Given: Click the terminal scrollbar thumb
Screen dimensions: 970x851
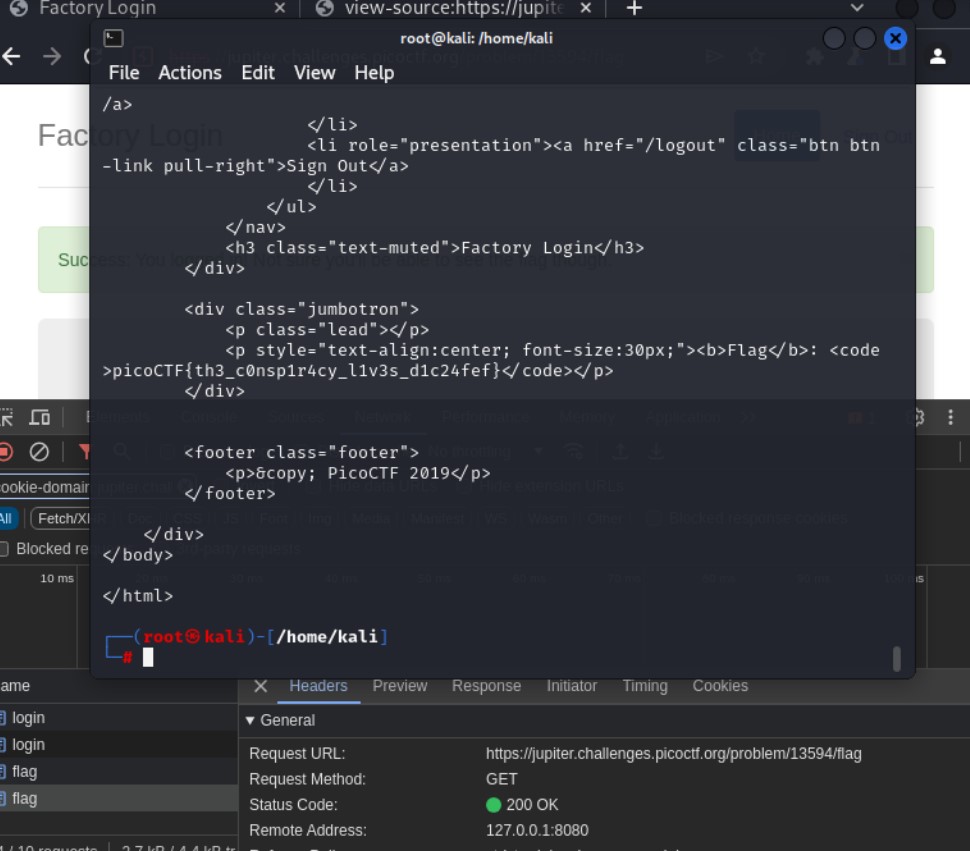Looking at the screenshot, I should (x=896, y=659).
